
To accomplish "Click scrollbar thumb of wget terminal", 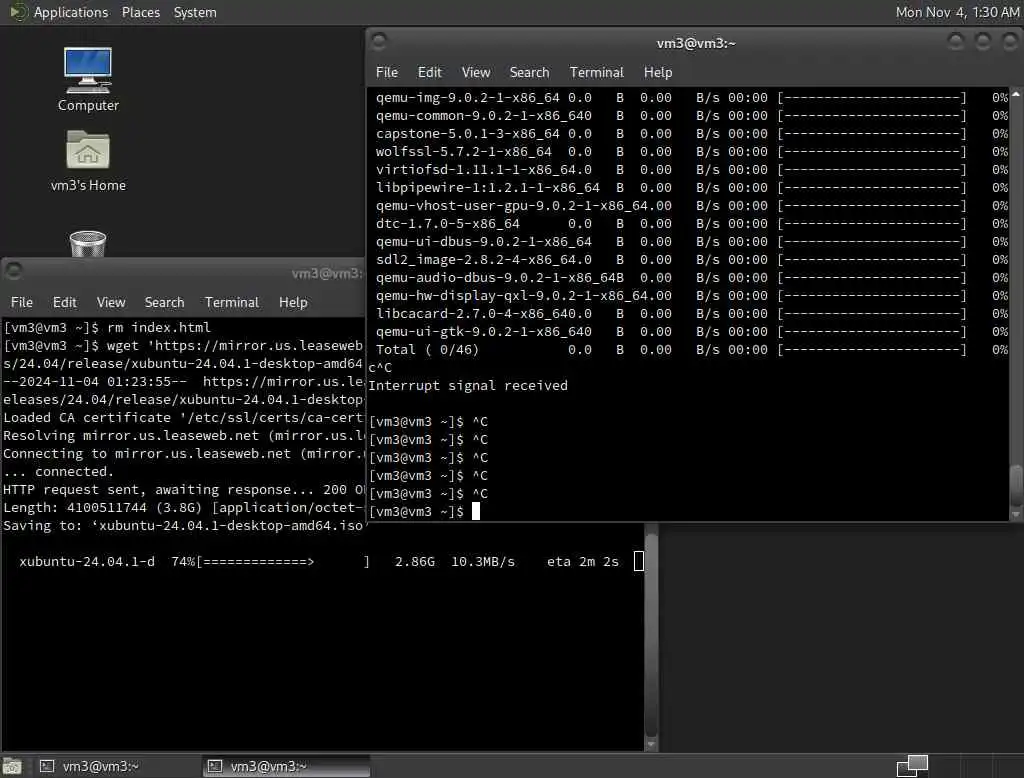I will [650, 636].
